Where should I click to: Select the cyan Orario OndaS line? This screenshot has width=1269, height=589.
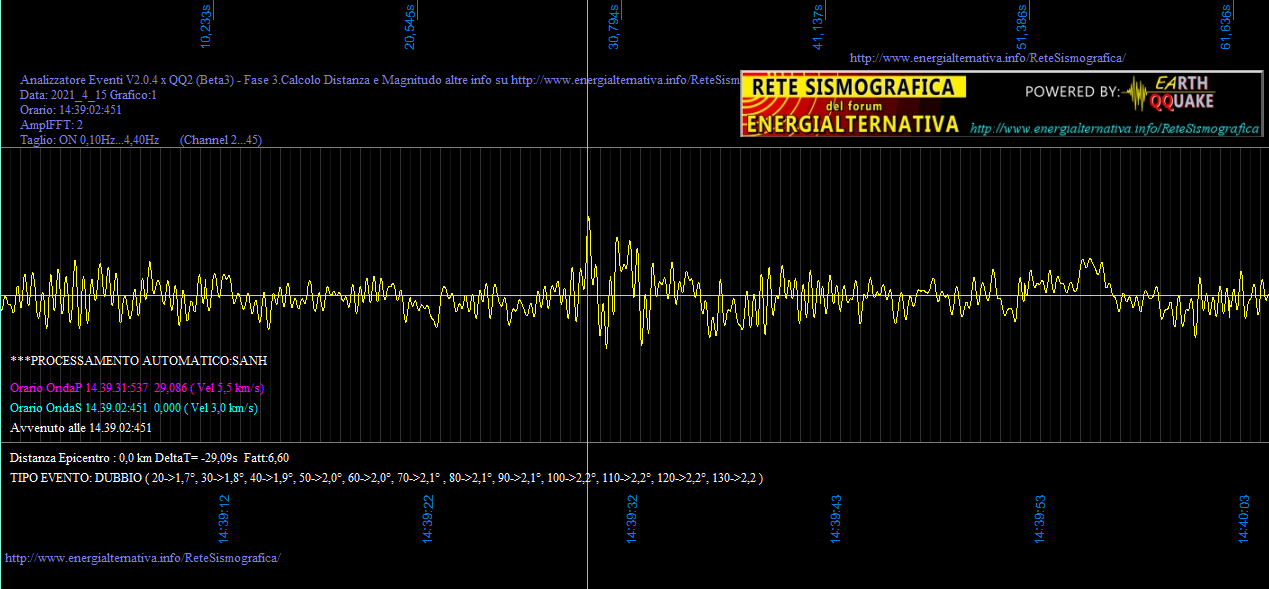[x=134, y=408]
